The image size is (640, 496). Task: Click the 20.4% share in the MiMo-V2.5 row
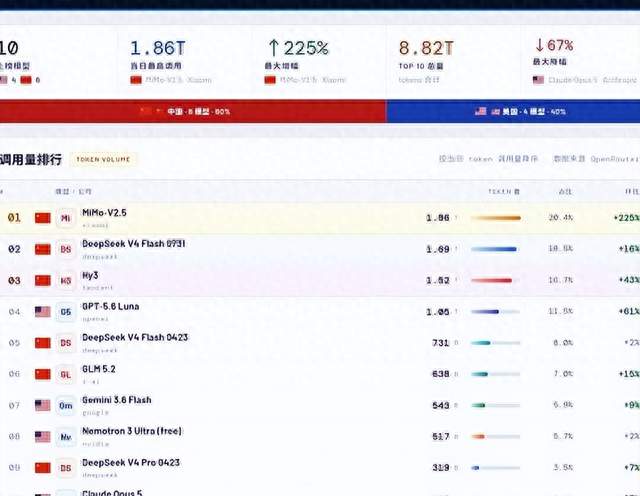[561, 218]
